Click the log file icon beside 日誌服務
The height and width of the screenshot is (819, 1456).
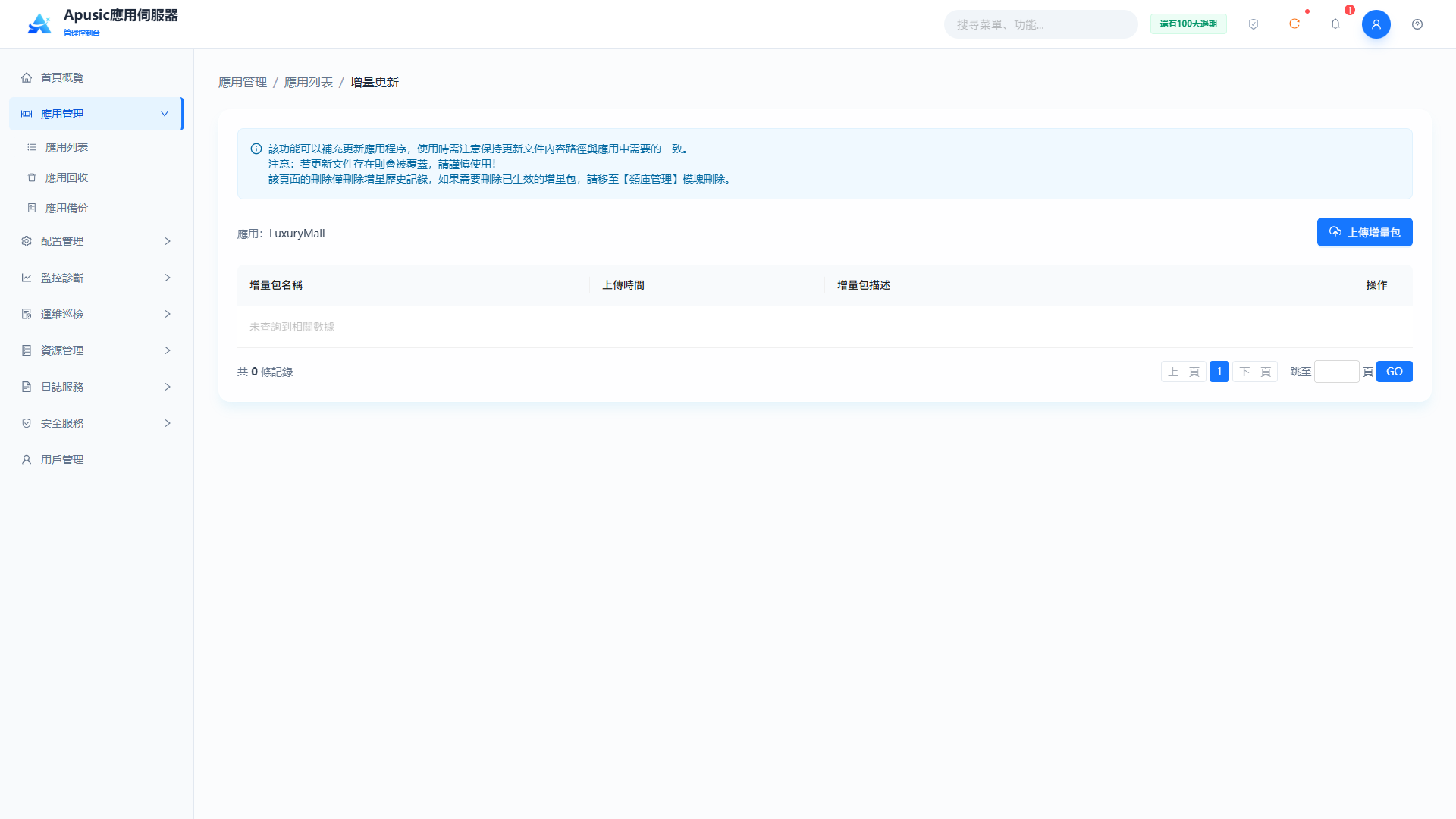click(x=27, y=387)
